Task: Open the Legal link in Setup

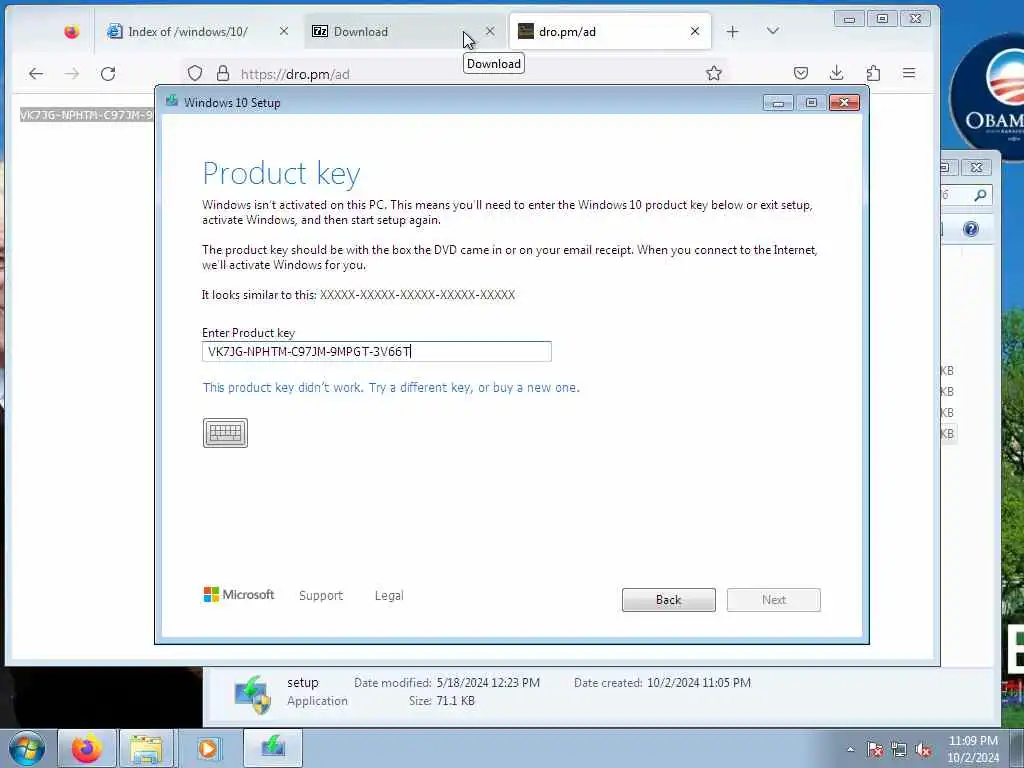Action: click(389, 595)
